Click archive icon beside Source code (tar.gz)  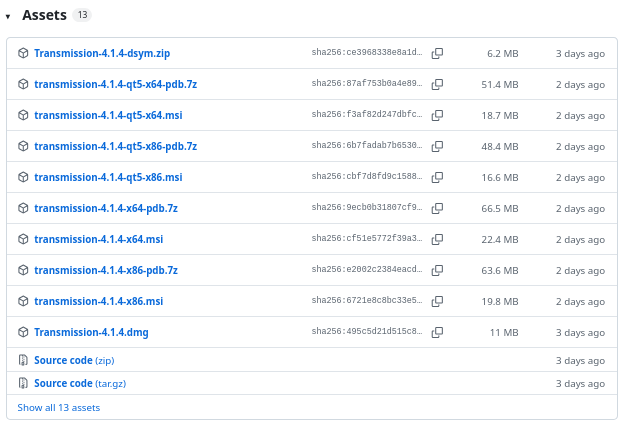23,383
